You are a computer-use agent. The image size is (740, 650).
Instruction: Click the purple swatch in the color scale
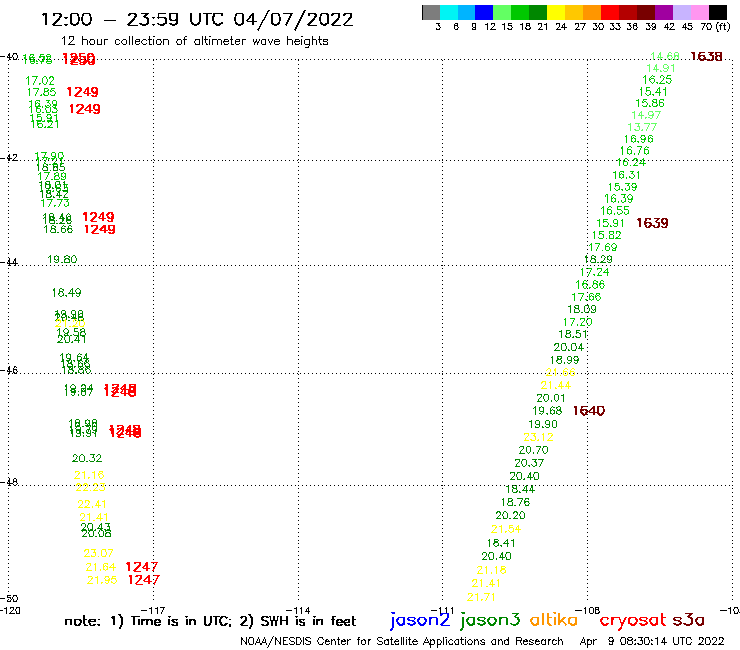point(664,12)
